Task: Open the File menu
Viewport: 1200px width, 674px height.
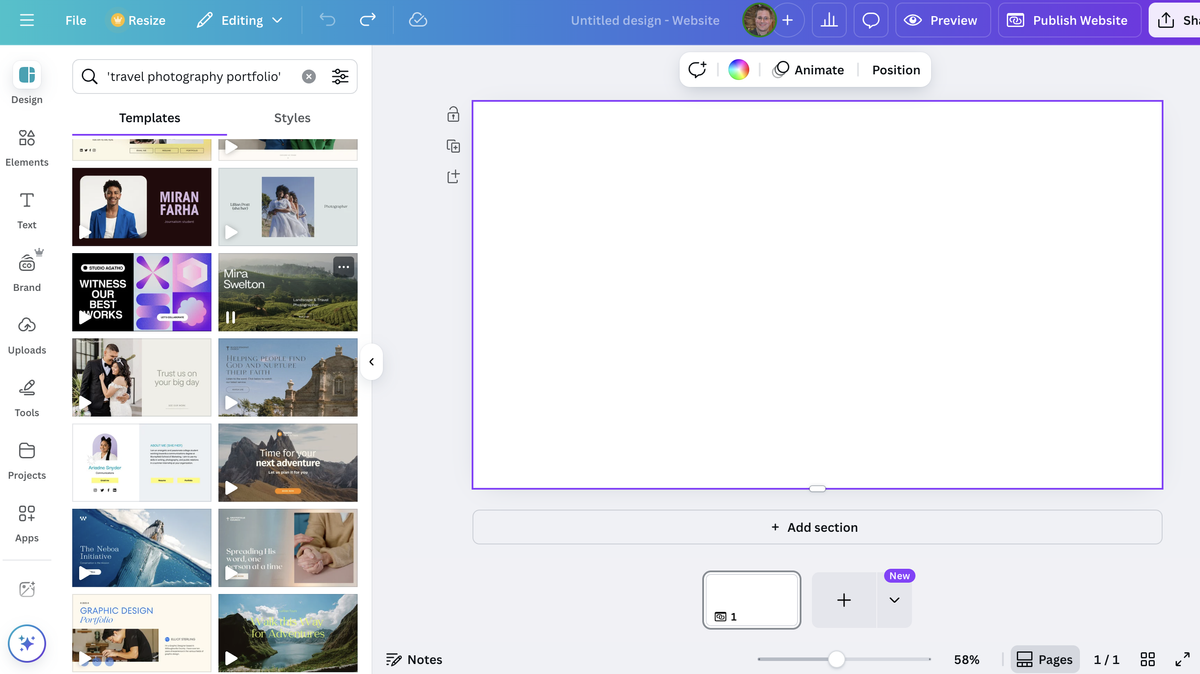Action: pos(75,19)
